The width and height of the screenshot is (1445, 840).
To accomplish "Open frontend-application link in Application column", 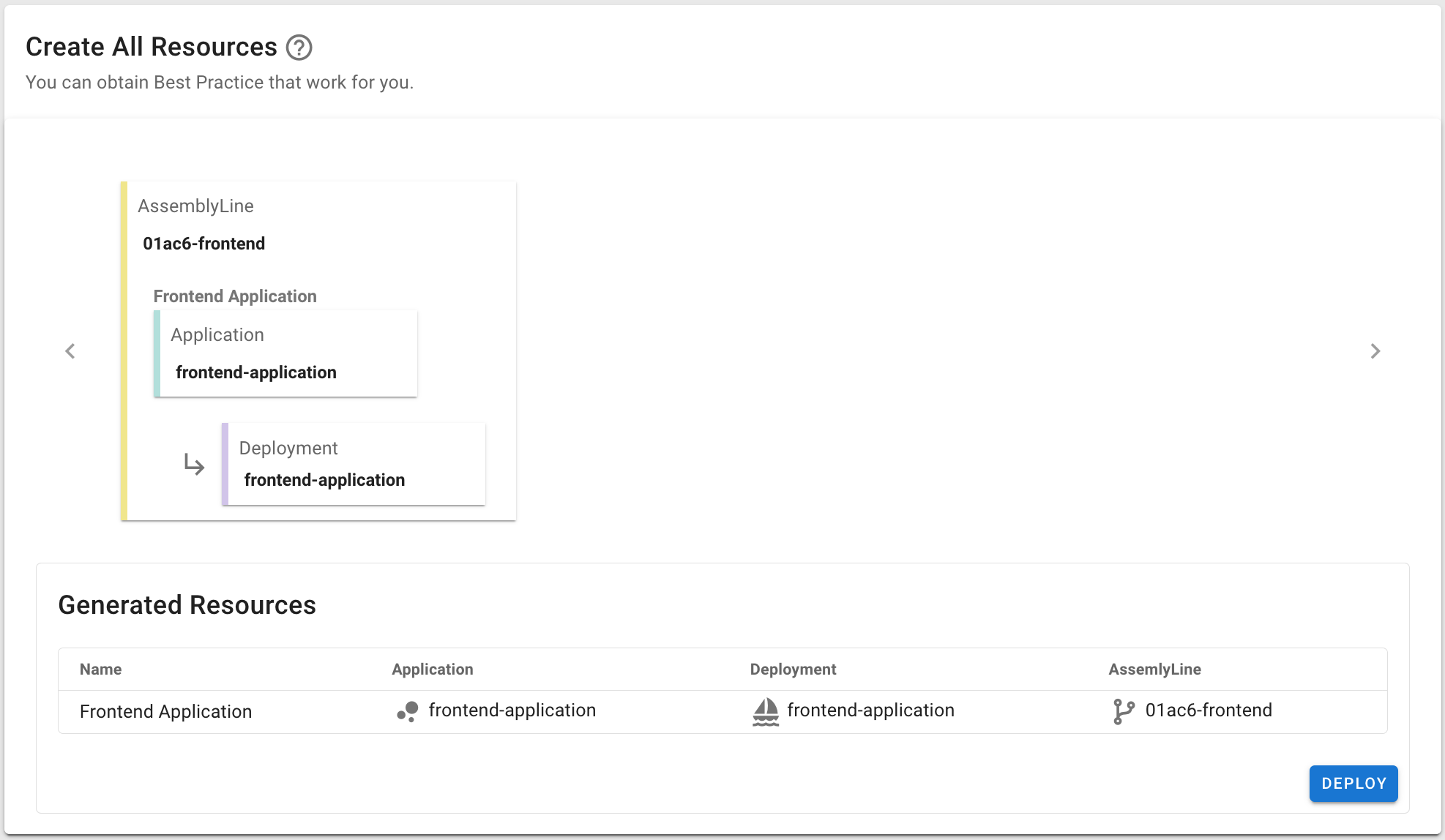I will [x=512, y=710].
